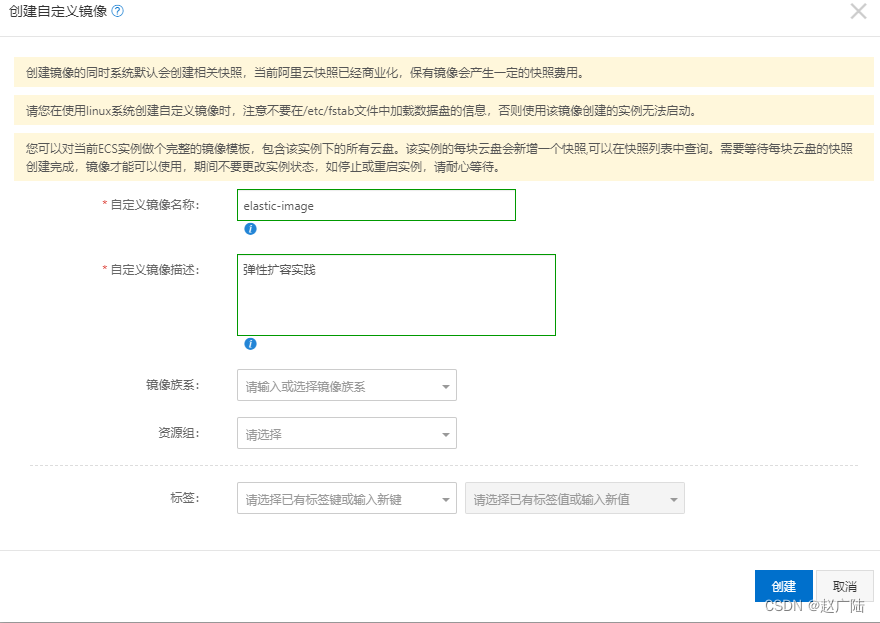The image size is (880, 623).
Task: Click the 弹性扩容实践 description text area
Action: click(395, 295)
